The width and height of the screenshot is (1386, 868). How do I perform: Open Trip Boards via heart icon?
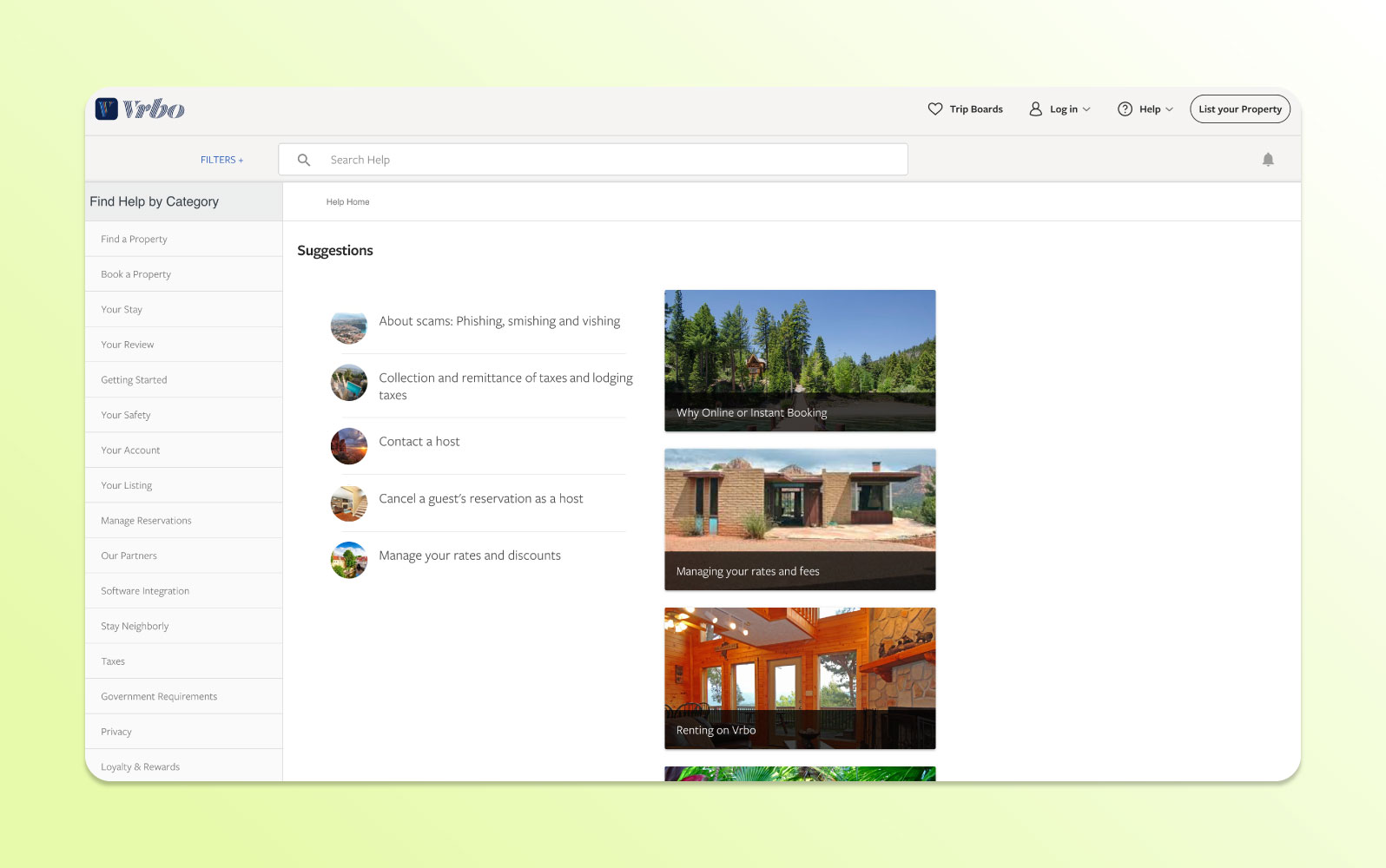point(934,109)
